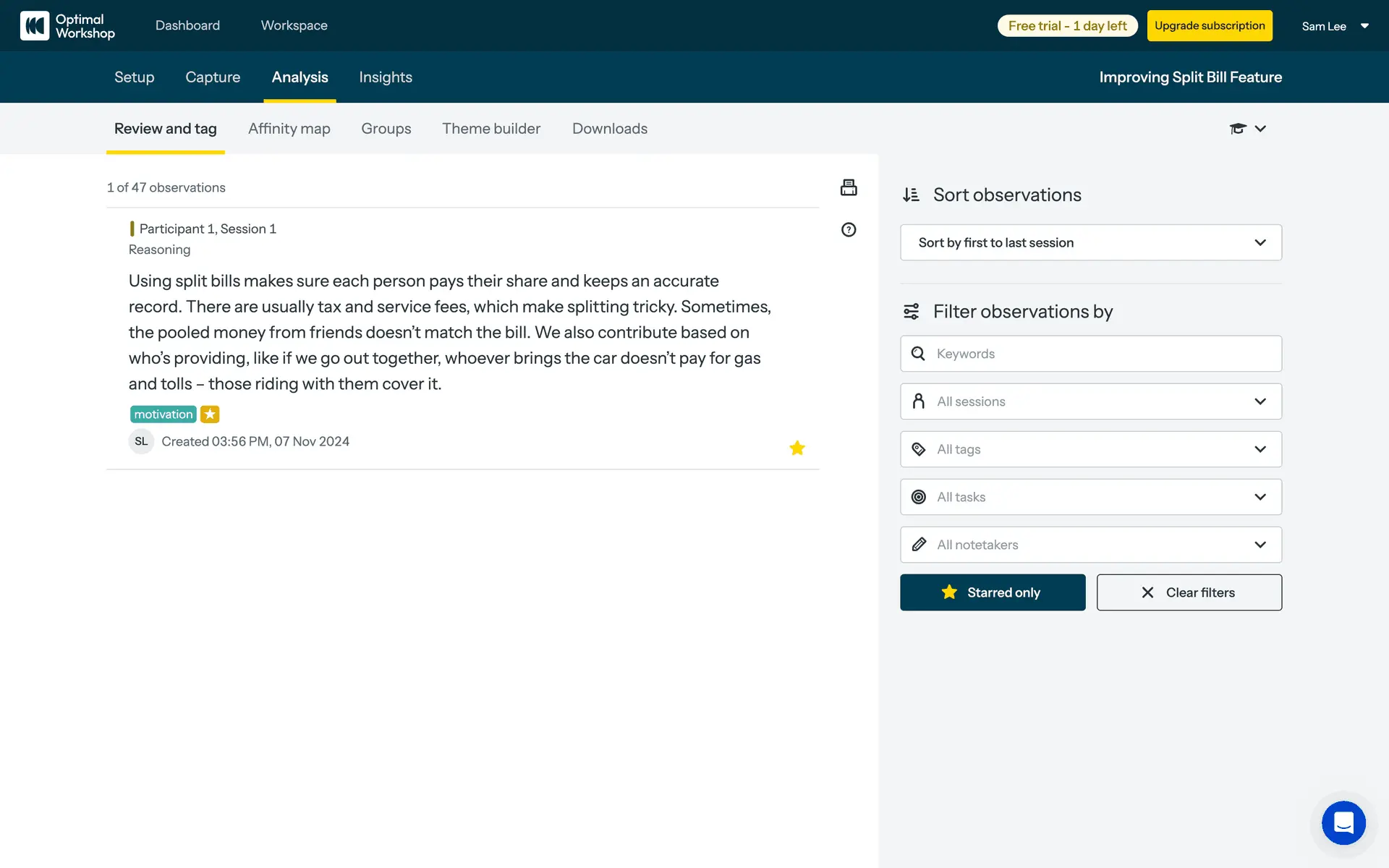
Task: Click the sort observations icon
Action: [x=911, y=195]
